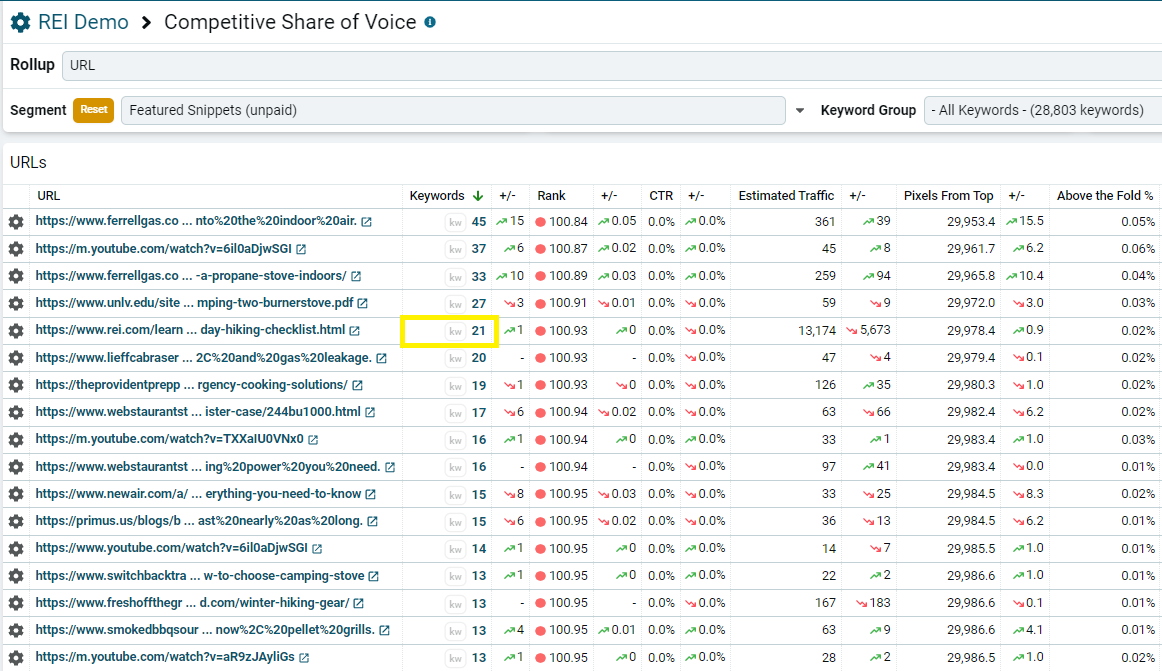Click the info icon next to Competitive Share of Voice
The image size is (1162, 671).
point(429,21)
